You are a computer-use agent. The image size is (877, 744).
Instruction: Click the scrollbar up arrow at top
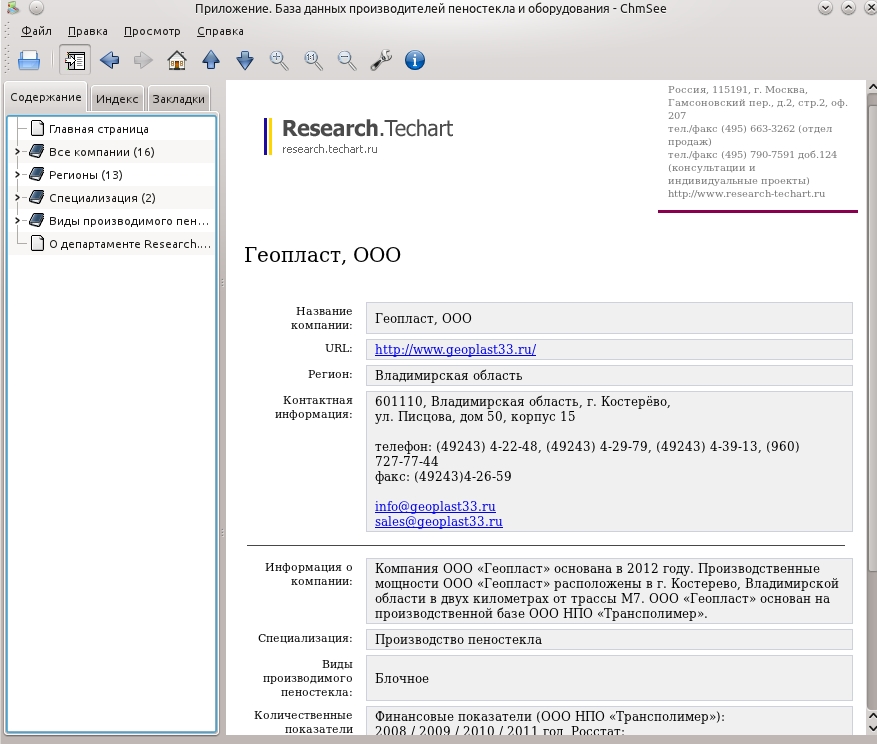872,87
